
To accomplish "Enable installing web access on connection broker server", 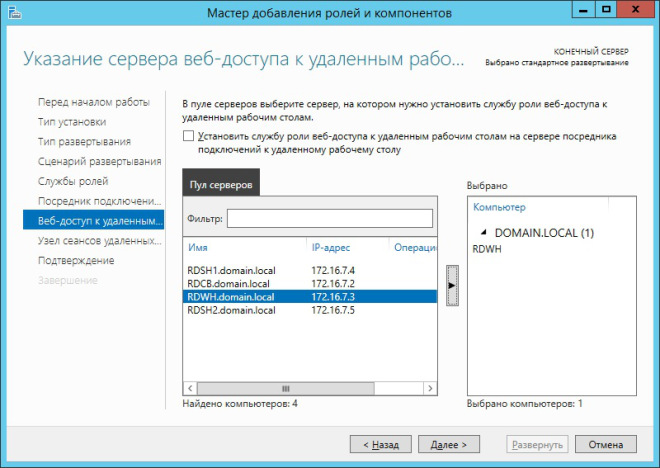I will [189, 136].
